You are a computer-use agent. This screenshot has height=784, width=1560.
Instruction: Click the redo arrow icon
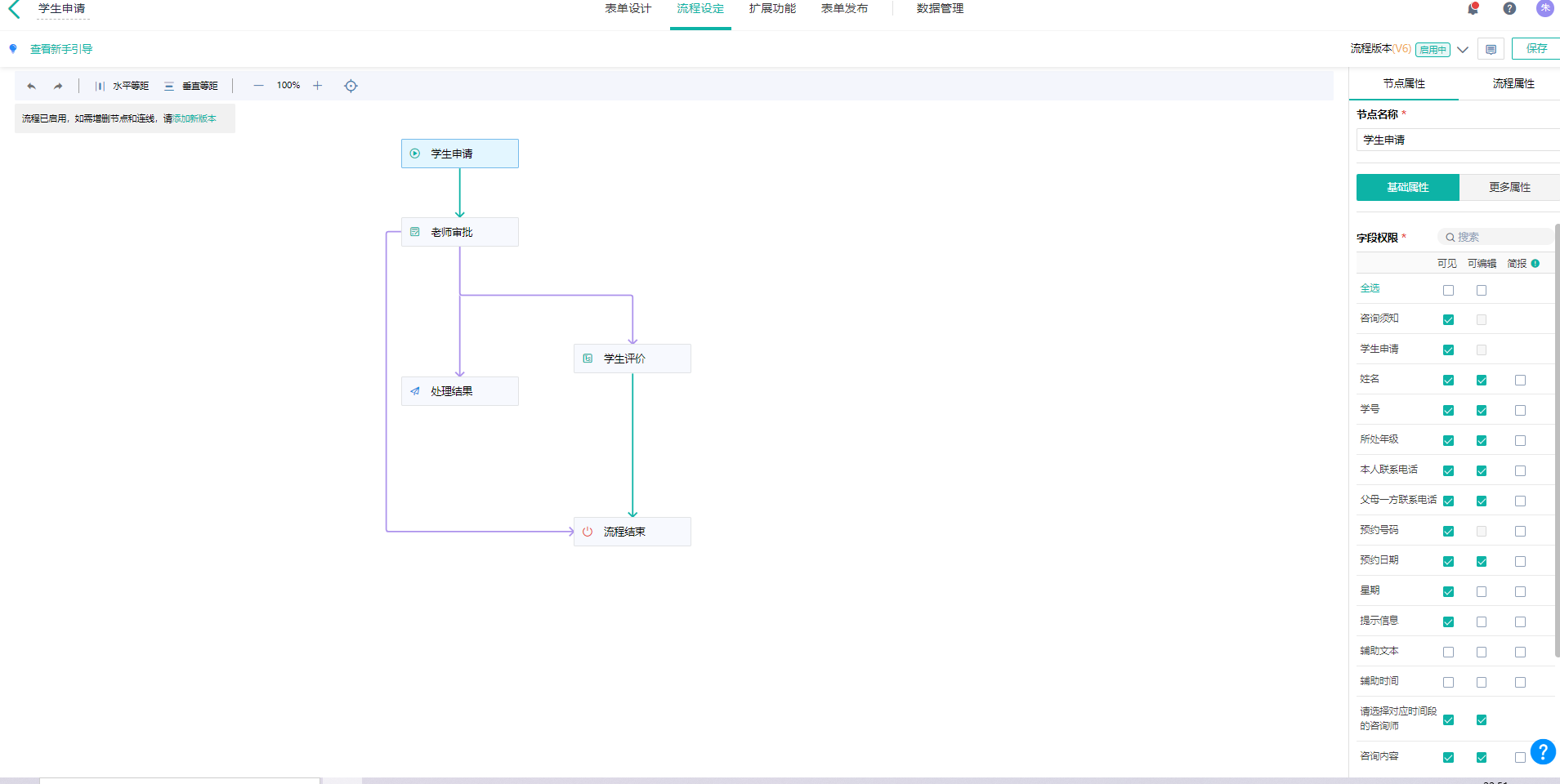pos(58,86)
